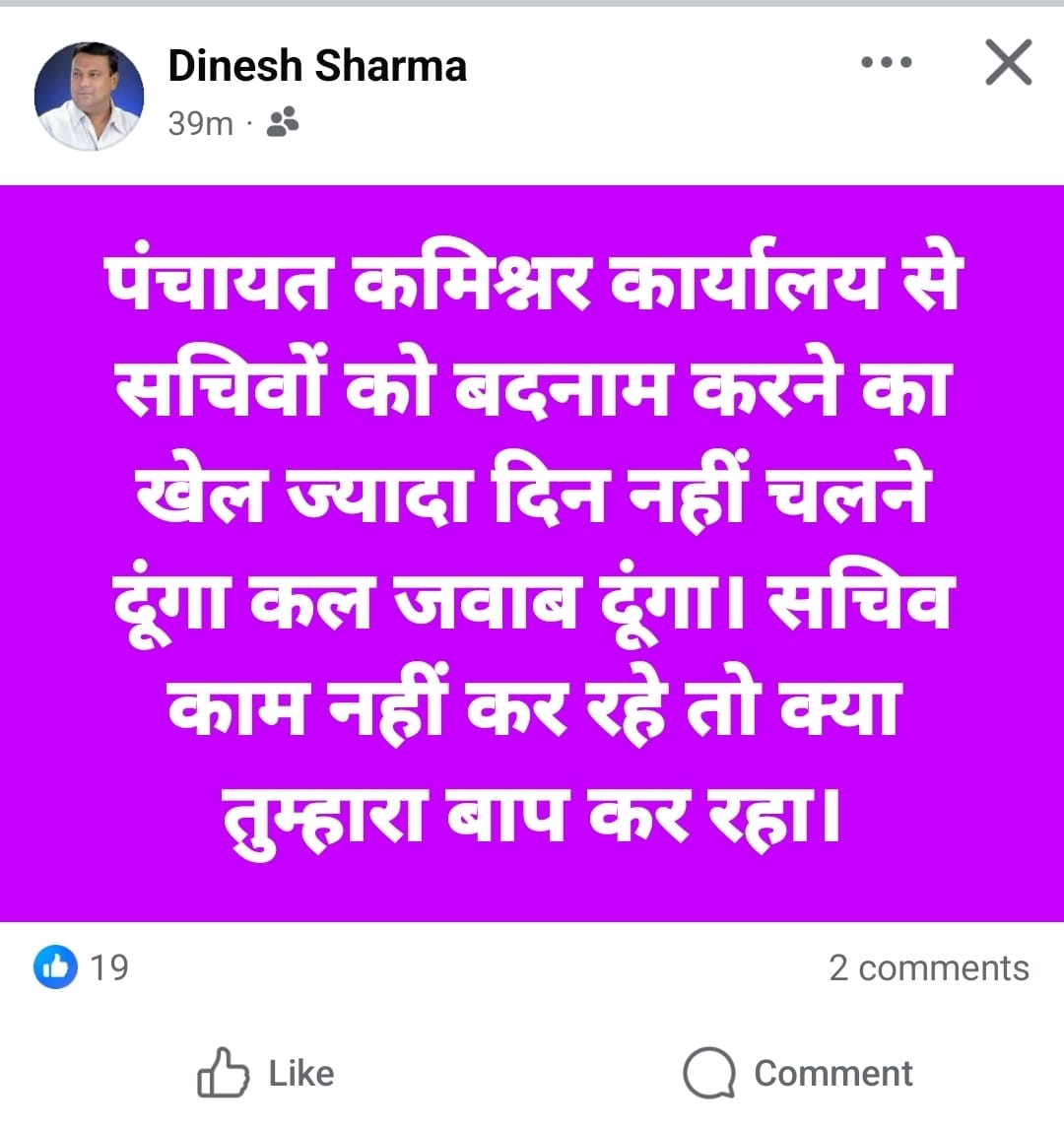Click the 39m post timestamp
Viewport: 1064px width, 1130px height.
tap(200, 124)
